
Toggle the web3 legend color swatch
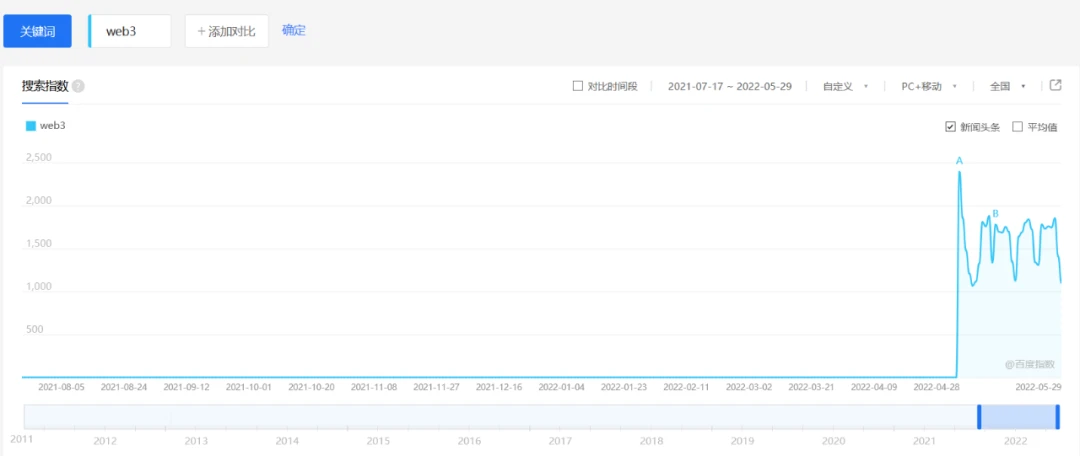[x=30, y=126]
